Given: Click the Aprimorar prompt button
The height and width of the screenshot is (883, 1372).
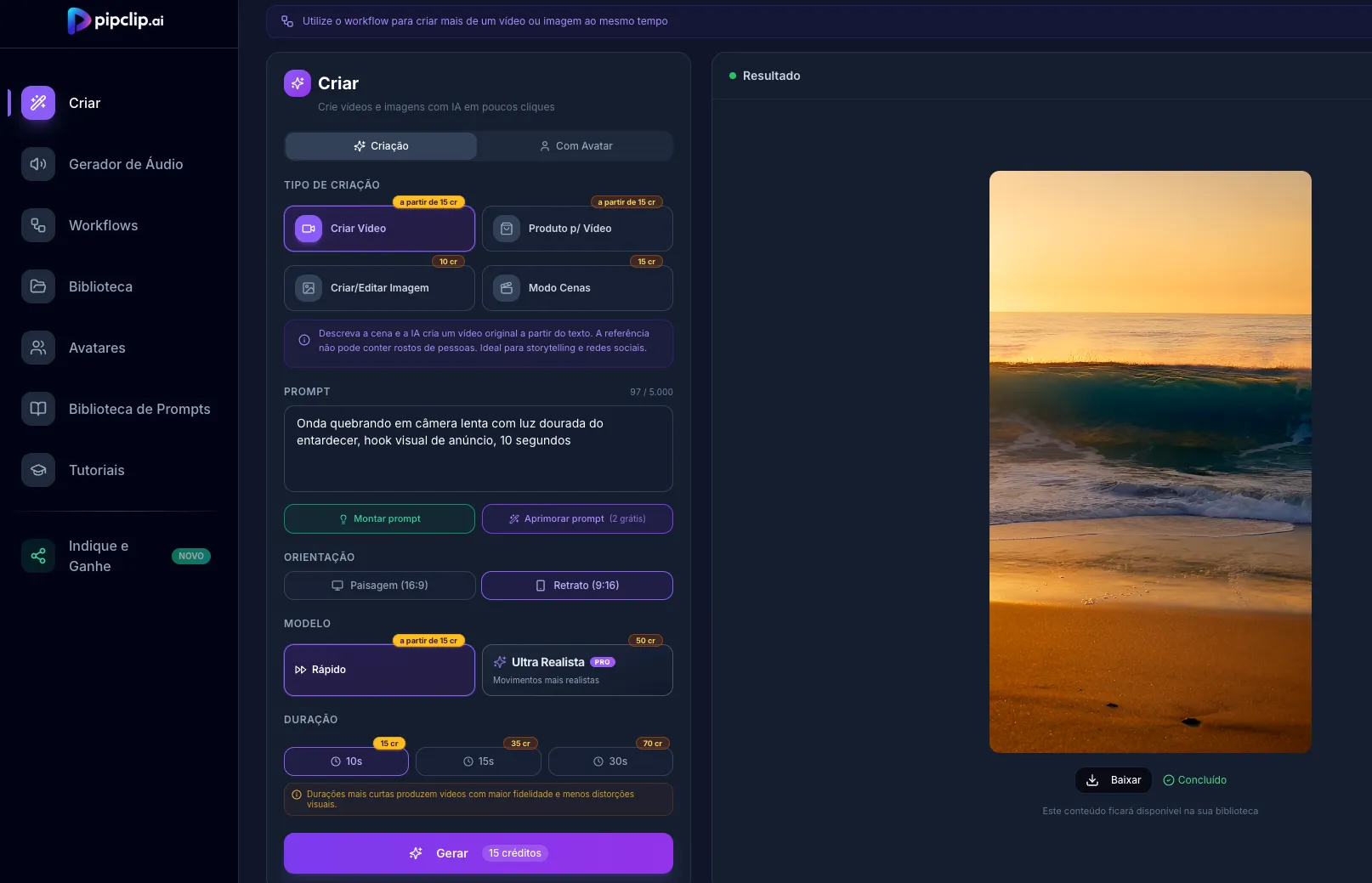Looking at the screenshot, I should point(577,519).
